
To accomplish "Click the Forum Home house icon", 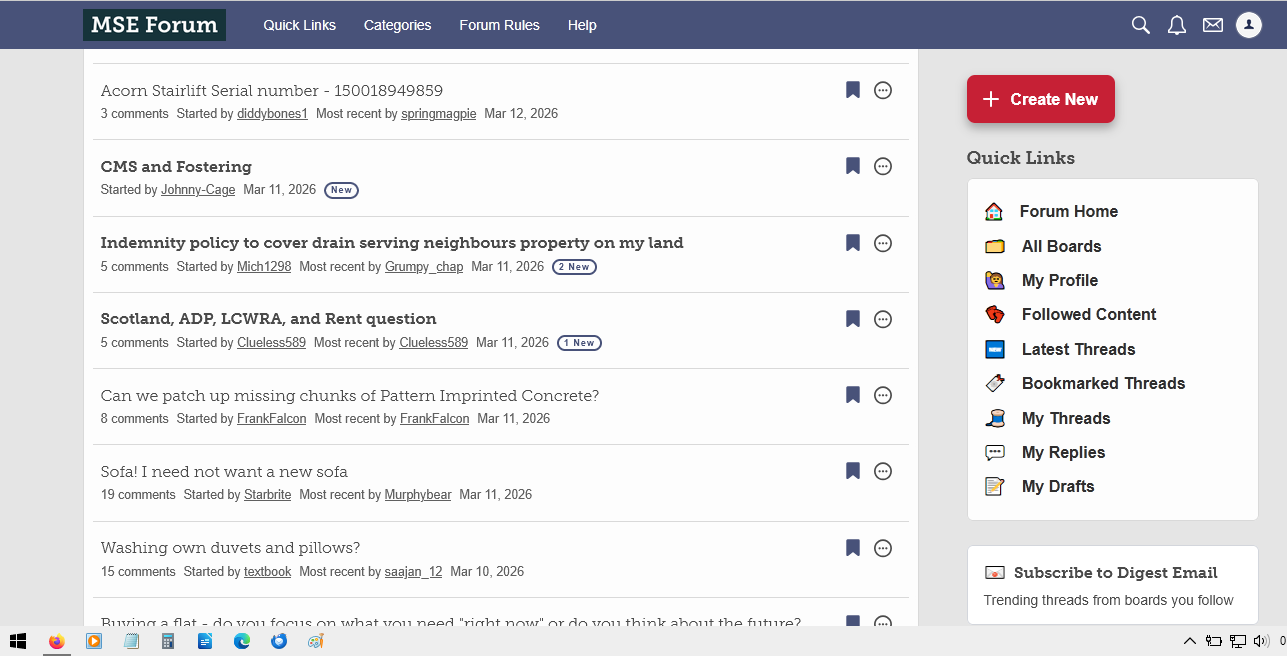I will (994, 211).
